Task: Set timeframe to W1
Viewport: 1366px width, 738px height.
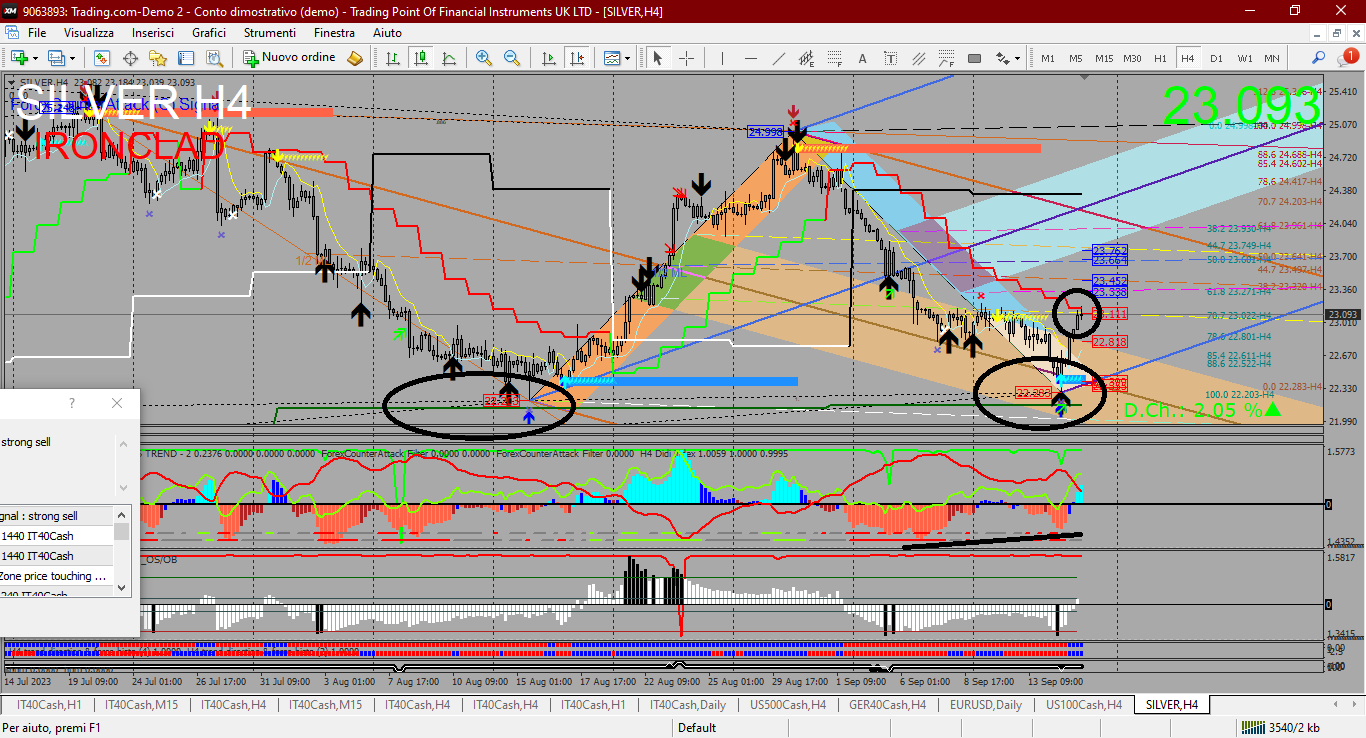Action: (x=1244, y=58)
